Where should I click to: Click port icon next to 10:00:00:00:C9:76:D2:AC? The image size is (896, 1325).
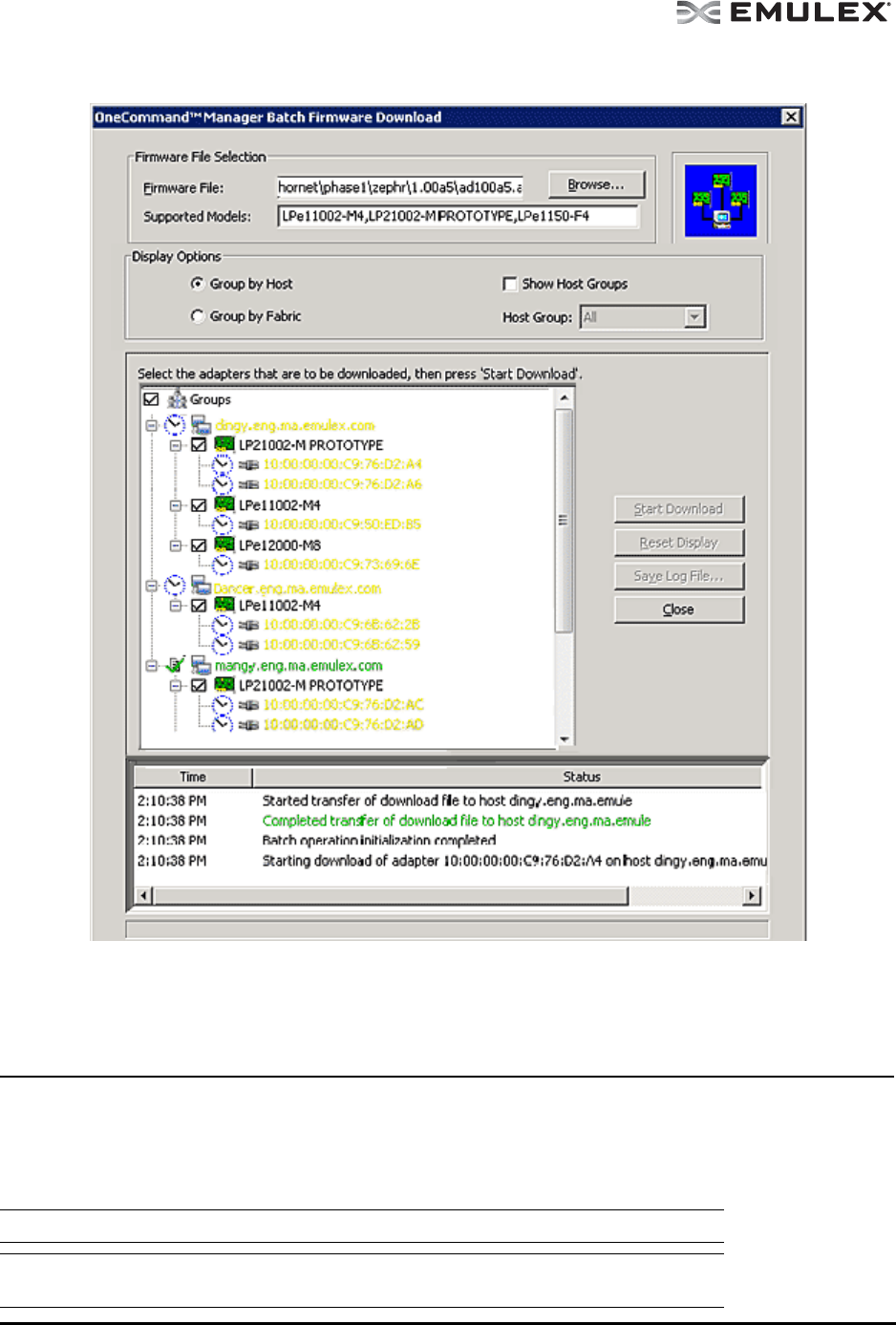[248, 706]
